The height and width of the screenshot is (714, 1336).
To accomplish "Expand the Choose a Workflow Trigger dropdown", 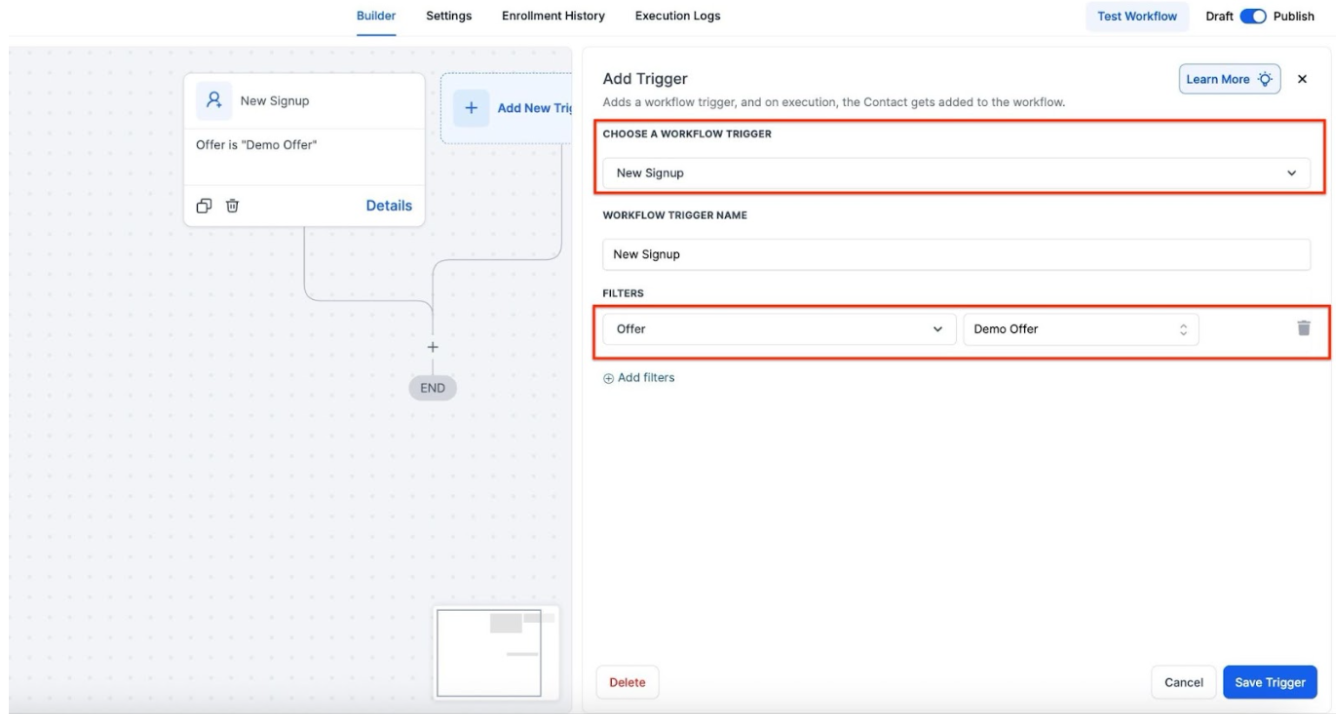I will (x=955, y=173).
